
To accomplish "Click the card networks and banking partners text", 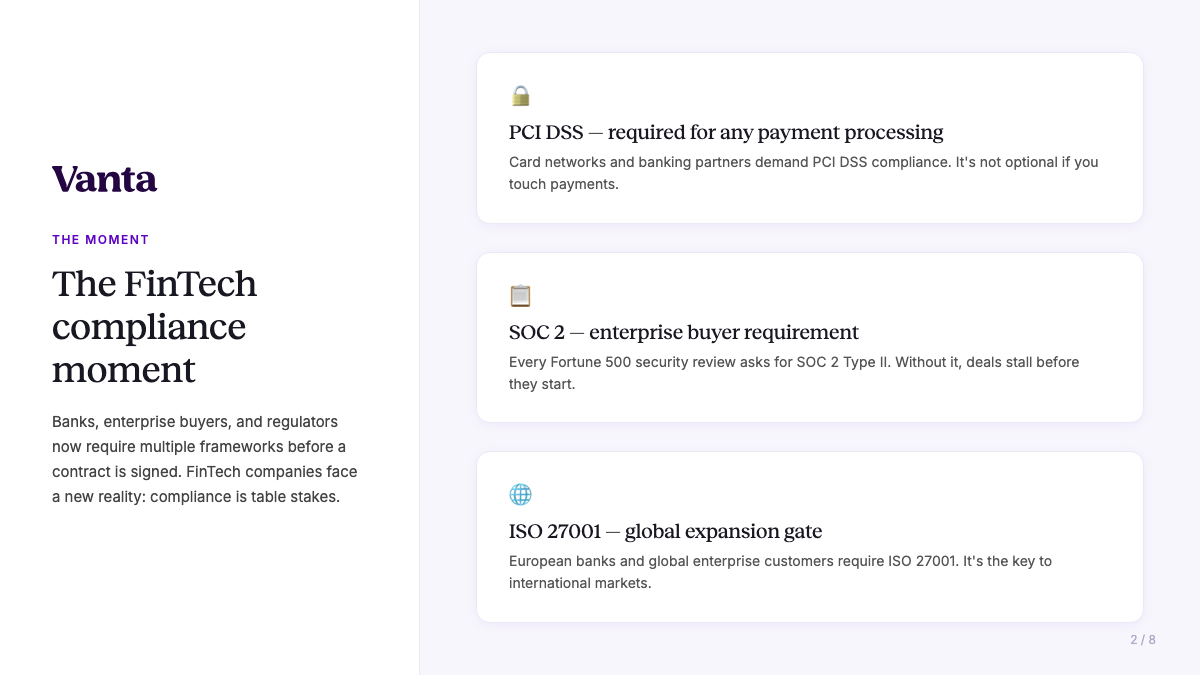I will (804, 173).
